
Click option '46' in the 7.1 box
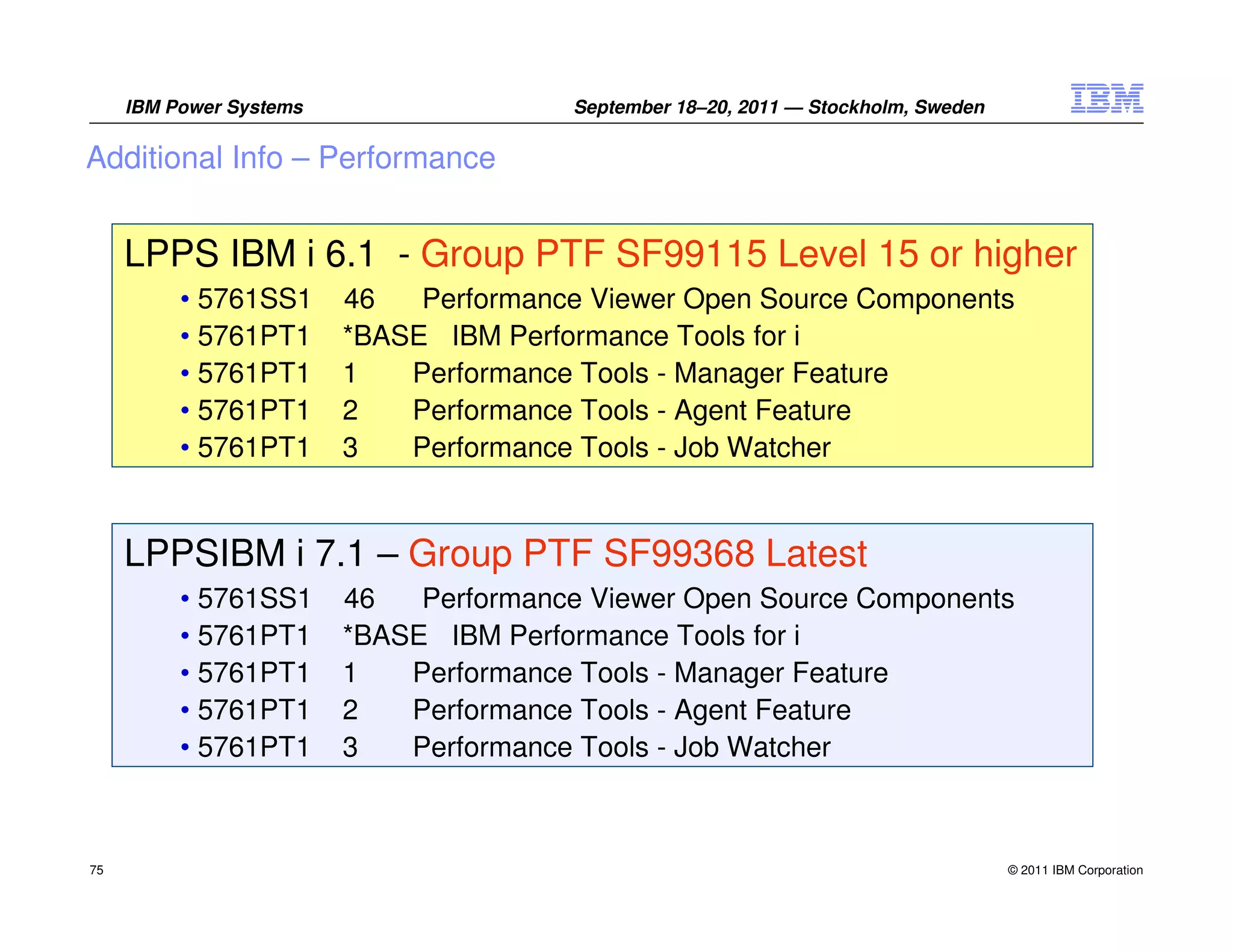[x=359, y=599]
